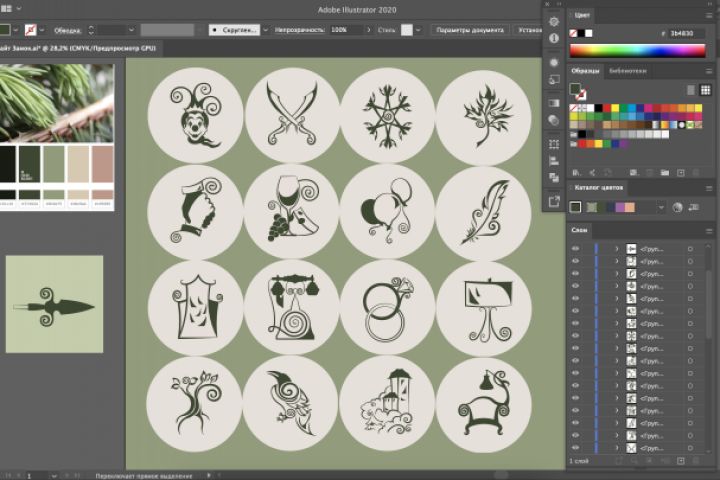This screenshot has width=720, height=480.
Task: Open the Align panel icon in dock
Action: (x=554, y=161)
